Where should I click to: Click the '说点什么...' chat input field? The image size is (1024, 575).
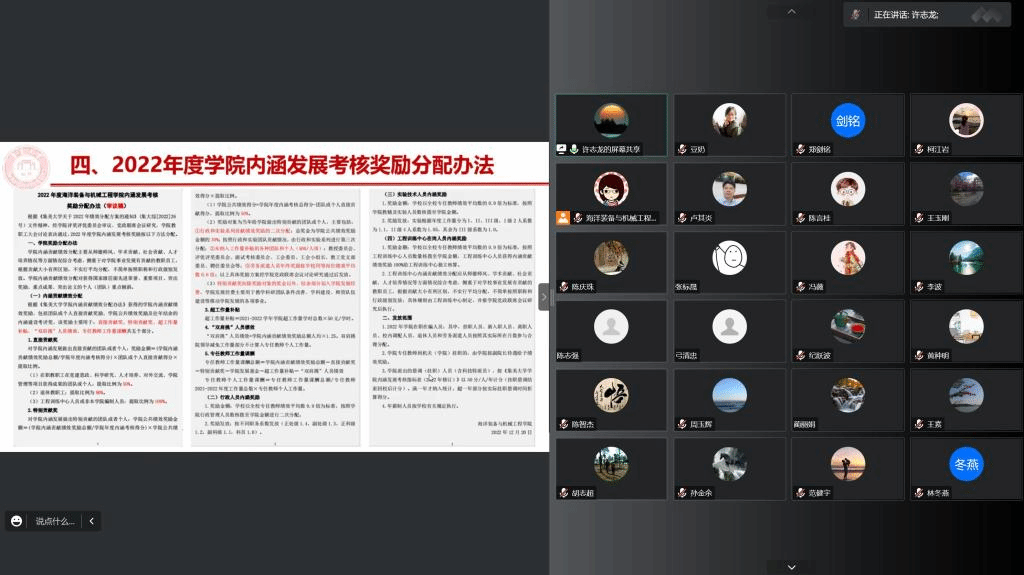pos(55,521)
